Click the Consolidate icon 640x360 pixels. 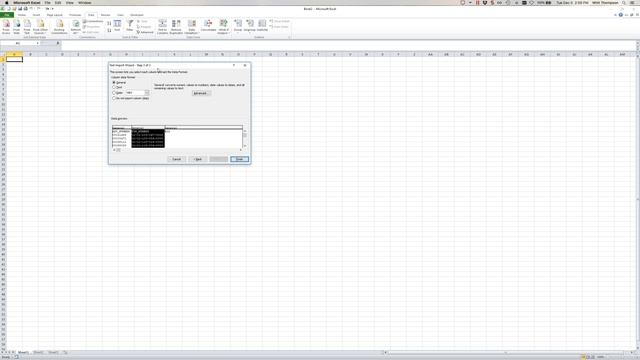pyautogui.click(x=208, y=26)
